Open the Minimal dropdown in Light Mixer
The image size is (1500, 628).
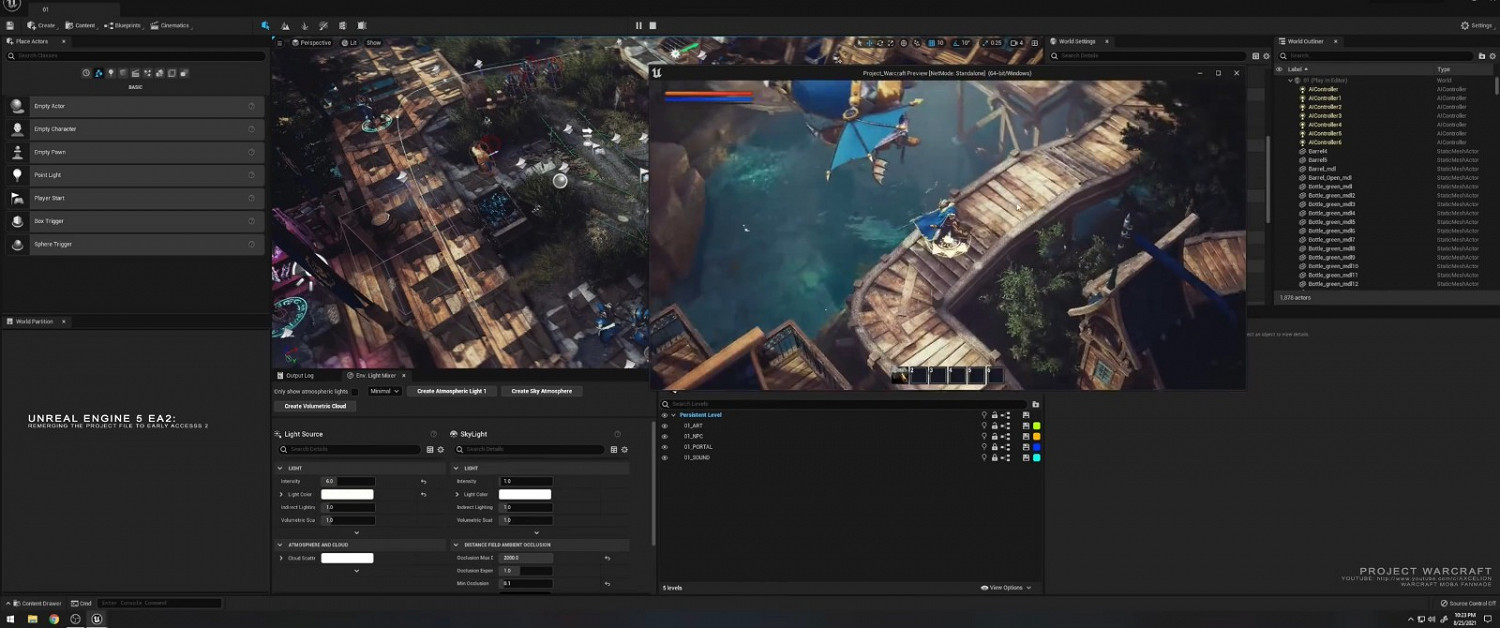(384, 391)
